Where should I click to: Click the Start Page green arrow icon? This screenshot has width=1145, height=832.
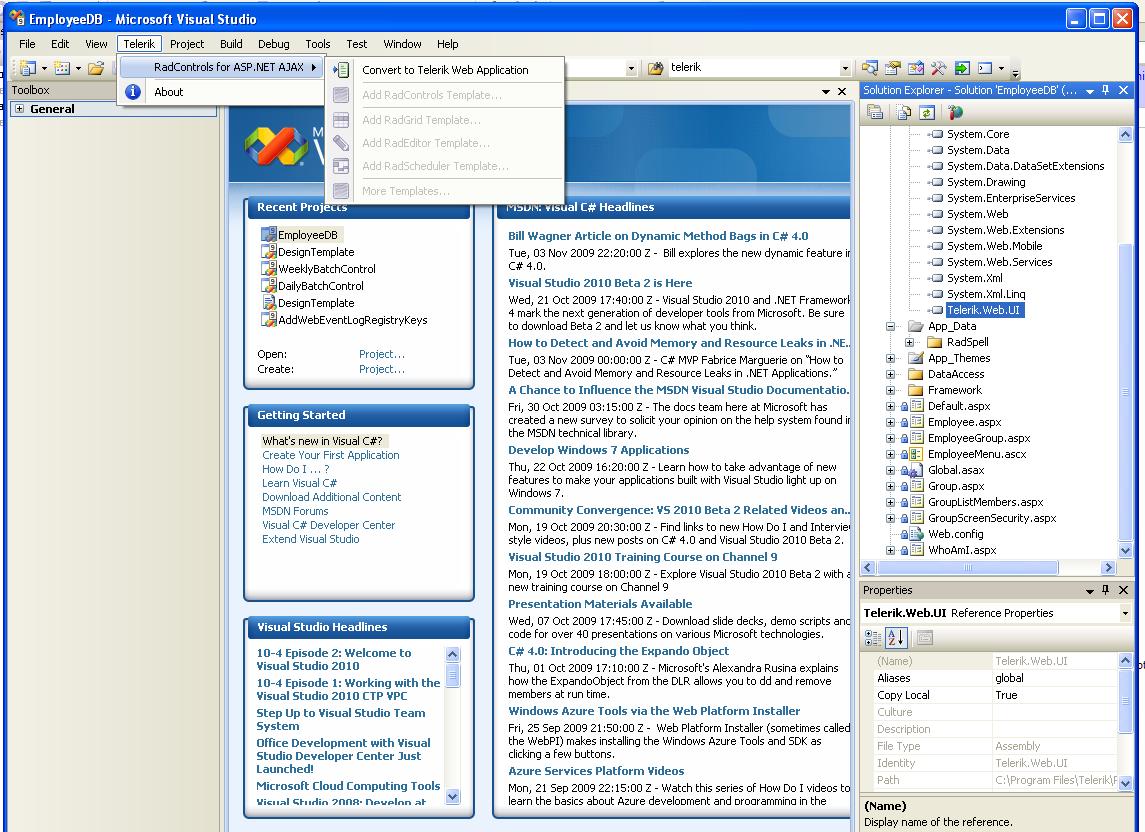point(962,68)
